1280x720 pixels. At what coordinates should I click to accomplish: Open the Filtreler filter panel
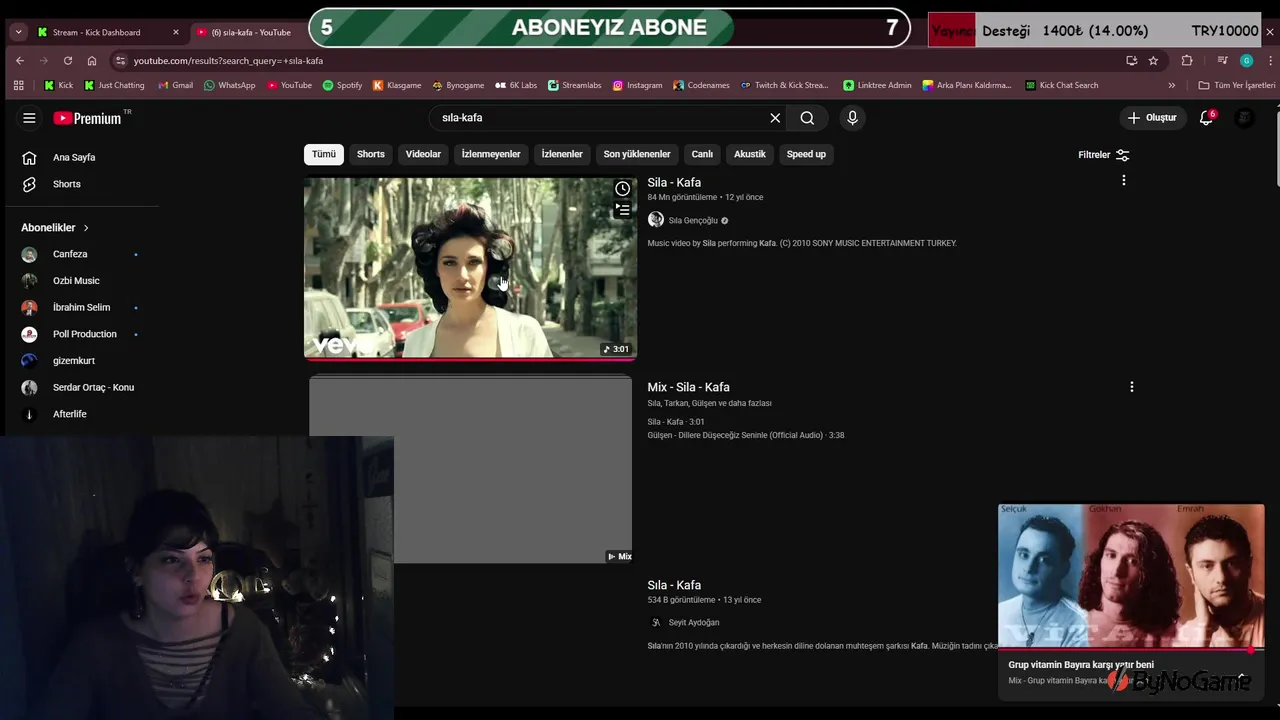click(1103, 155)
